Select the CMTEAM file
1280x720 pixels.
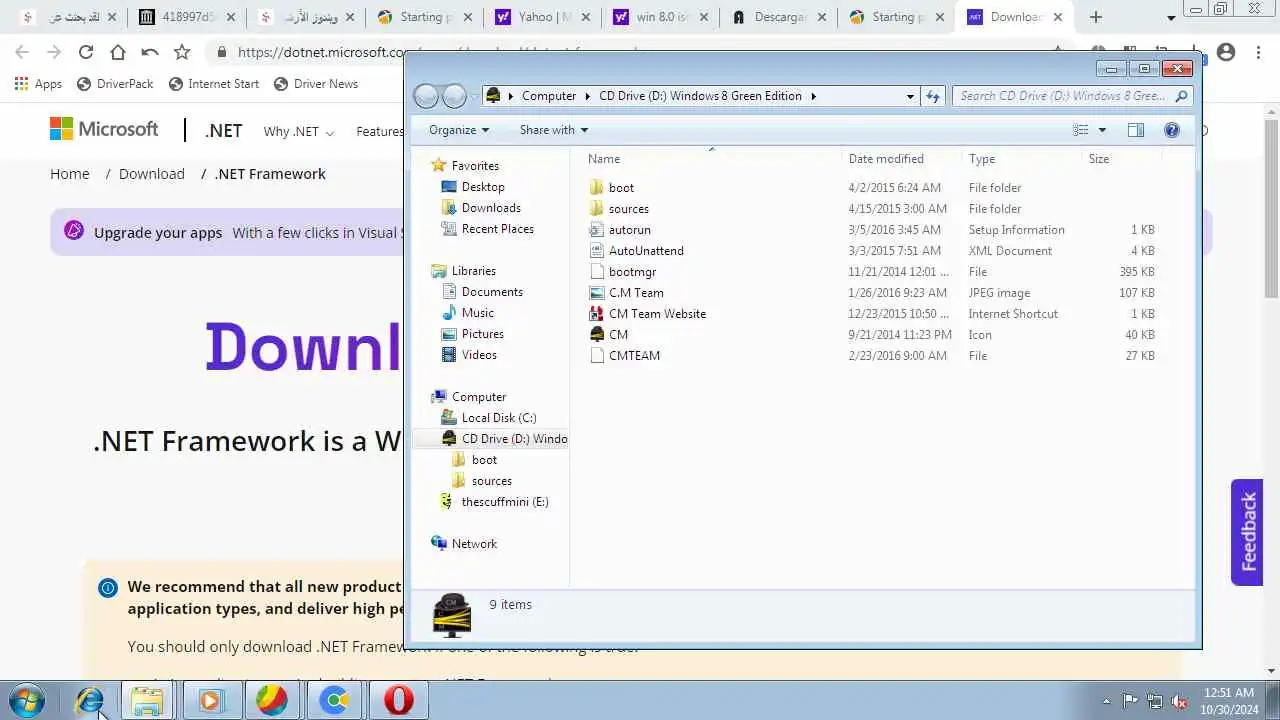634,356
